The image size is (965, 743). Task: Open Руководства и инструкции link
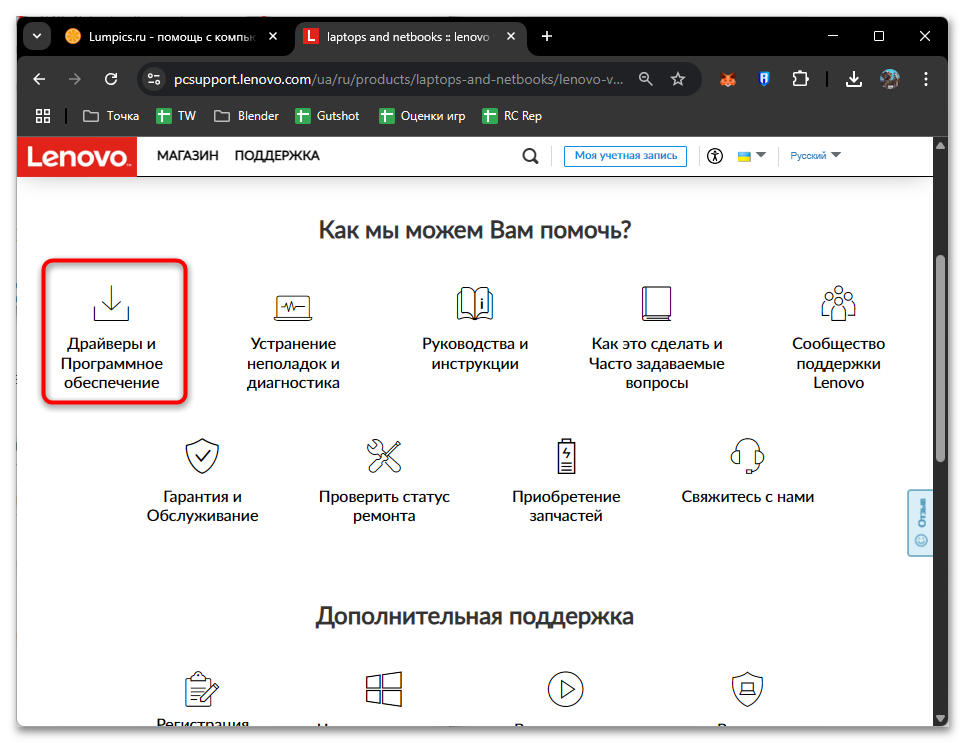click(x=475, y=353)
